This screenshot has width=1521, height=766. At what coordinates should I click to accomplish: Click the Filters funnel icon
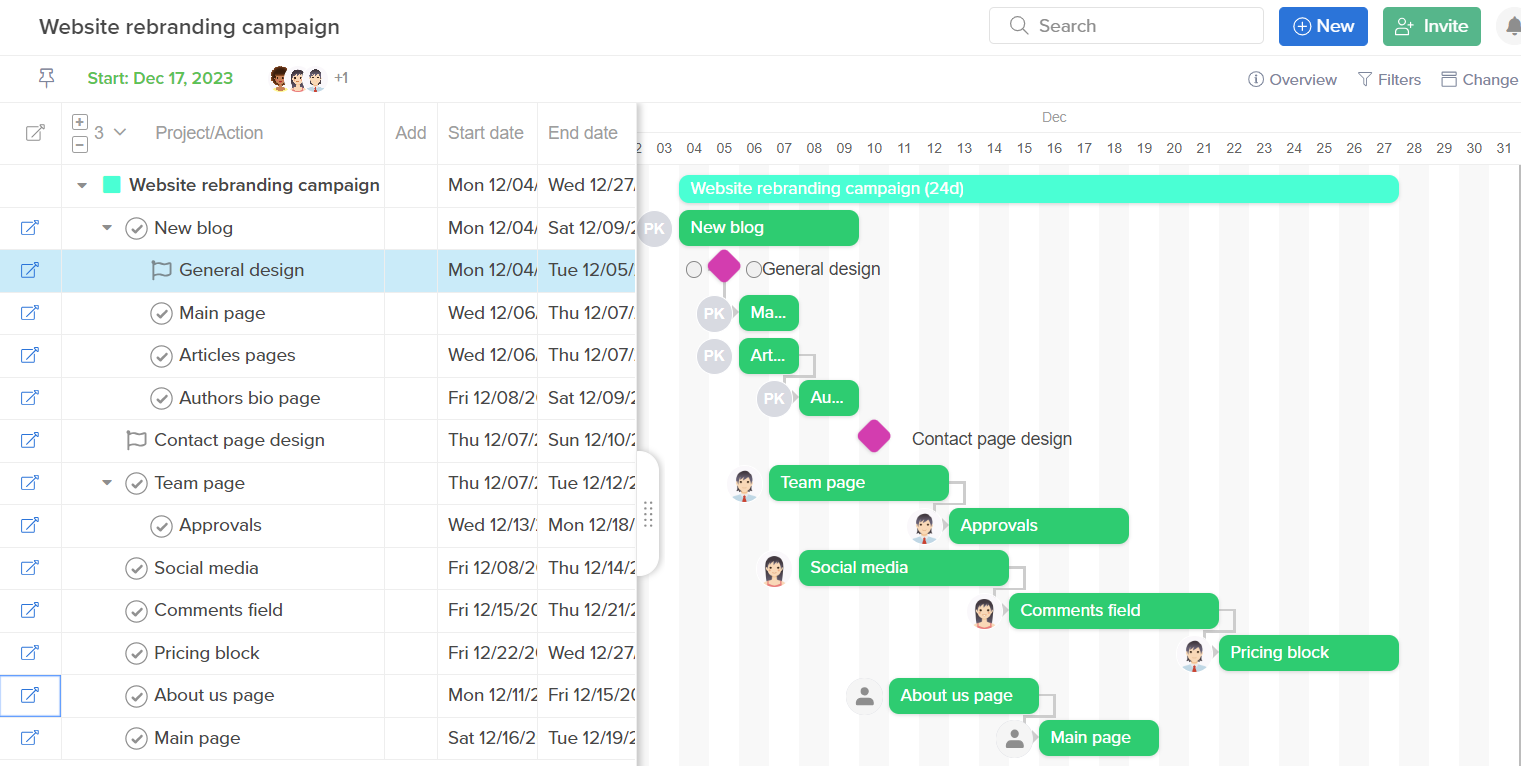[1363, 79]
